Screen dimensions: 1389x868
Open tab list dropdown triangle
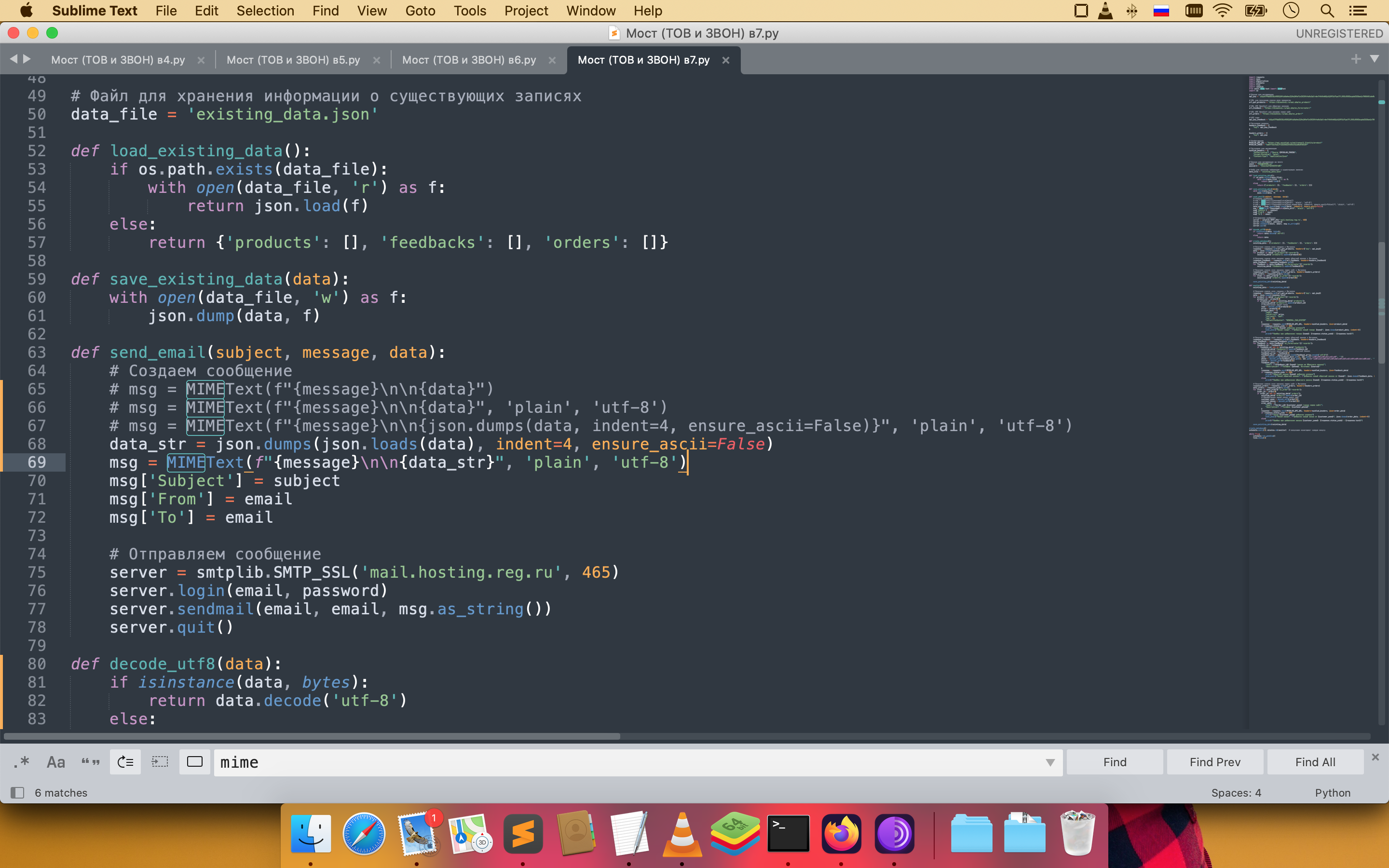(x=1375, y=59)
